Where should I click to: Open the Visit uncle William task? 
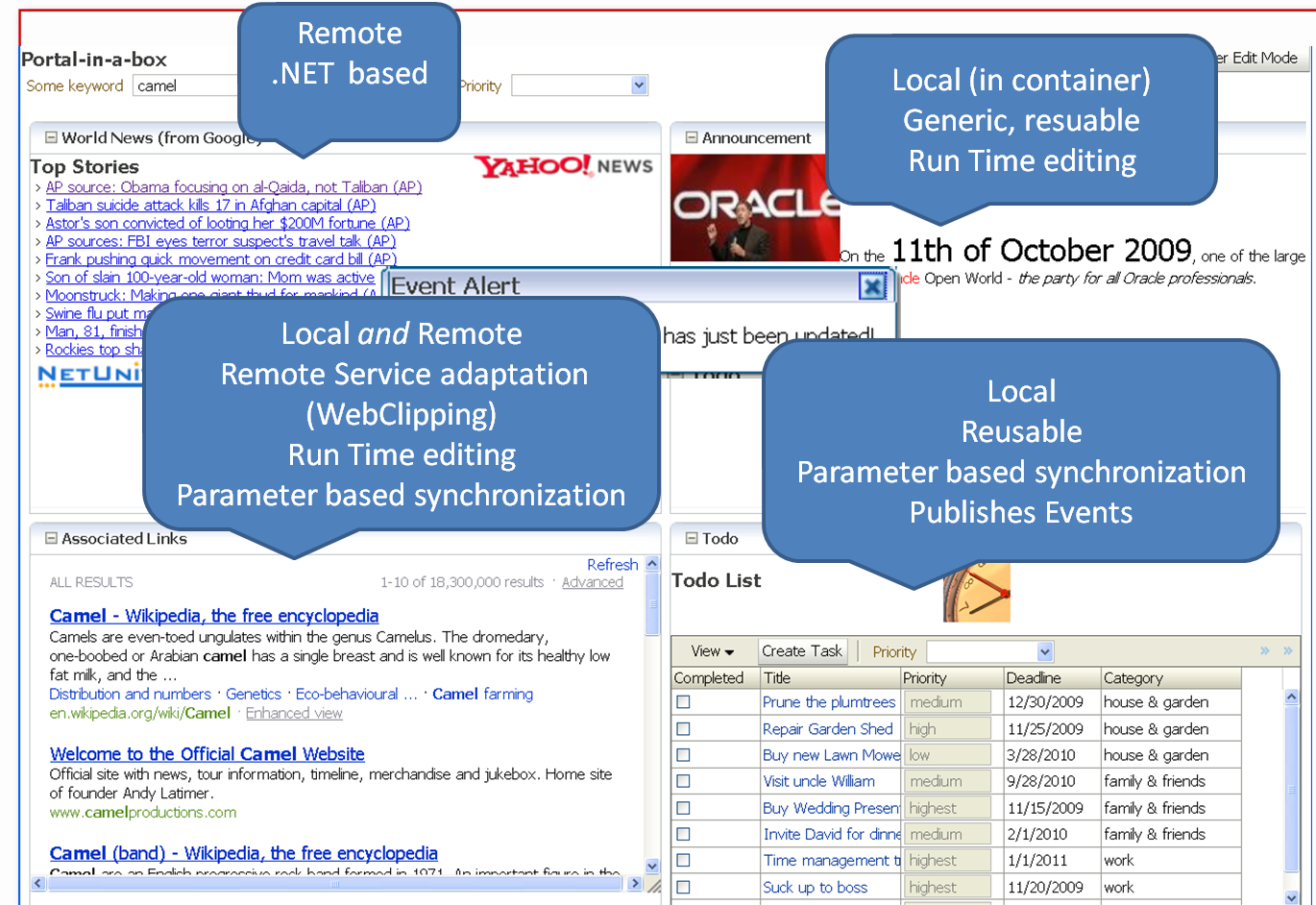[x=819, y=782]
